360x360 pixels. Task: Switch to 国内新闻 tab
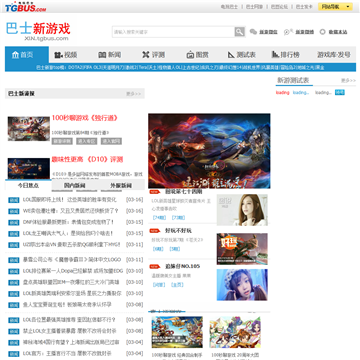pos(75,185)
